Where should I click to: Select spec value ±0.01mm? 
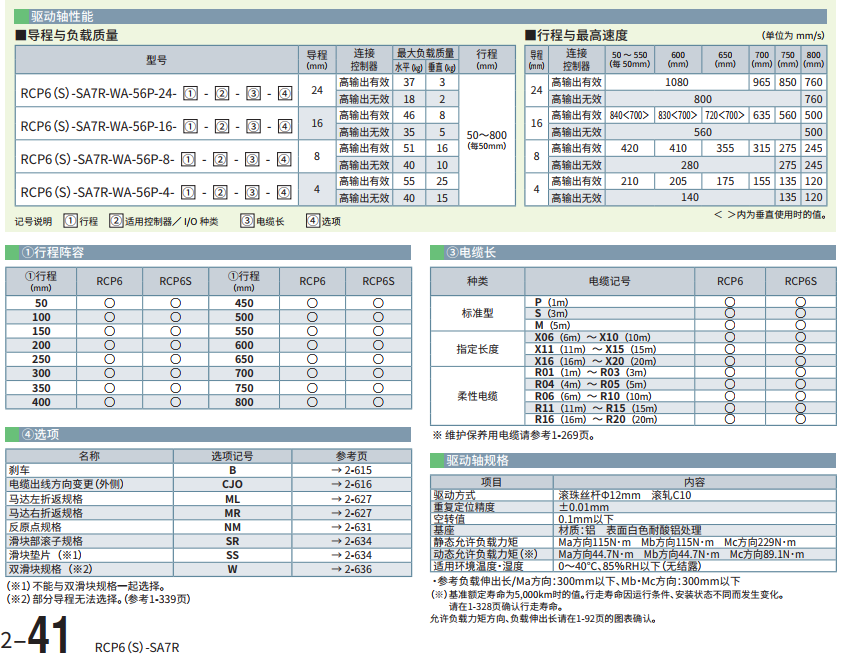(584, 507)
